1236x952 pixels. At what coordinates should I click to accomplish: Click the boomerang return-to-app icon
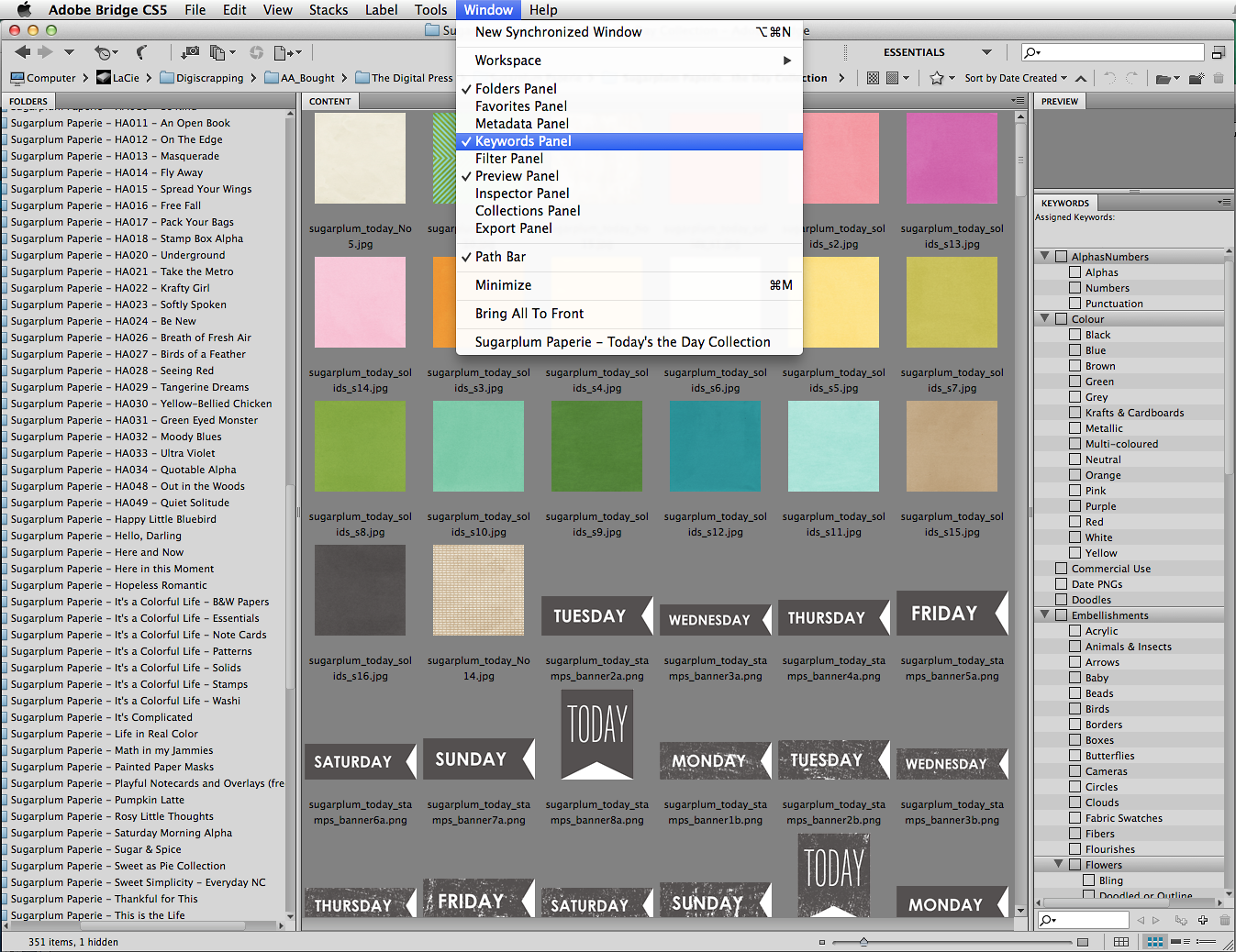[142, 52]
